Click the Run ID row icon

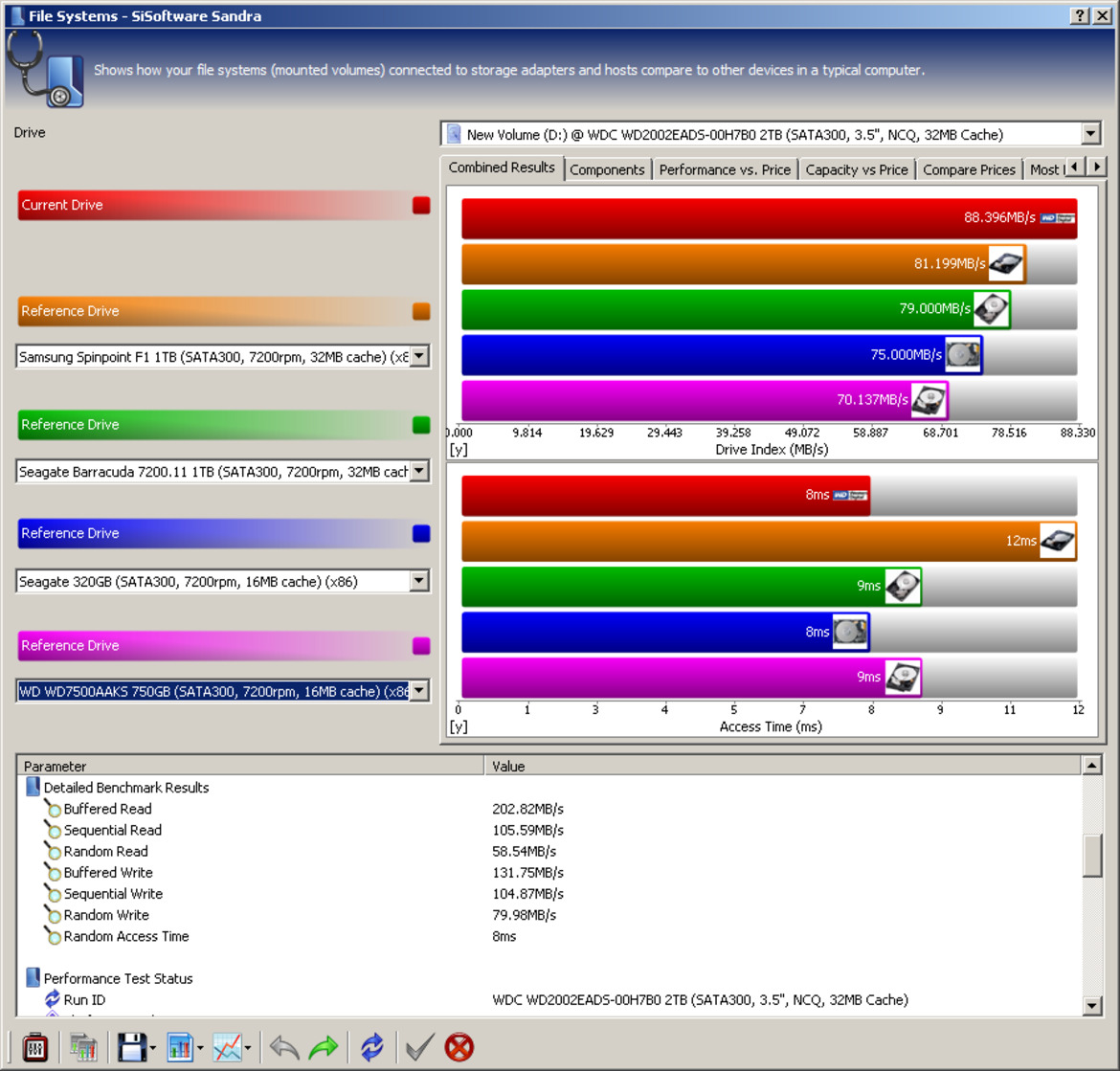pyautogui.click(x=52, y=999)
